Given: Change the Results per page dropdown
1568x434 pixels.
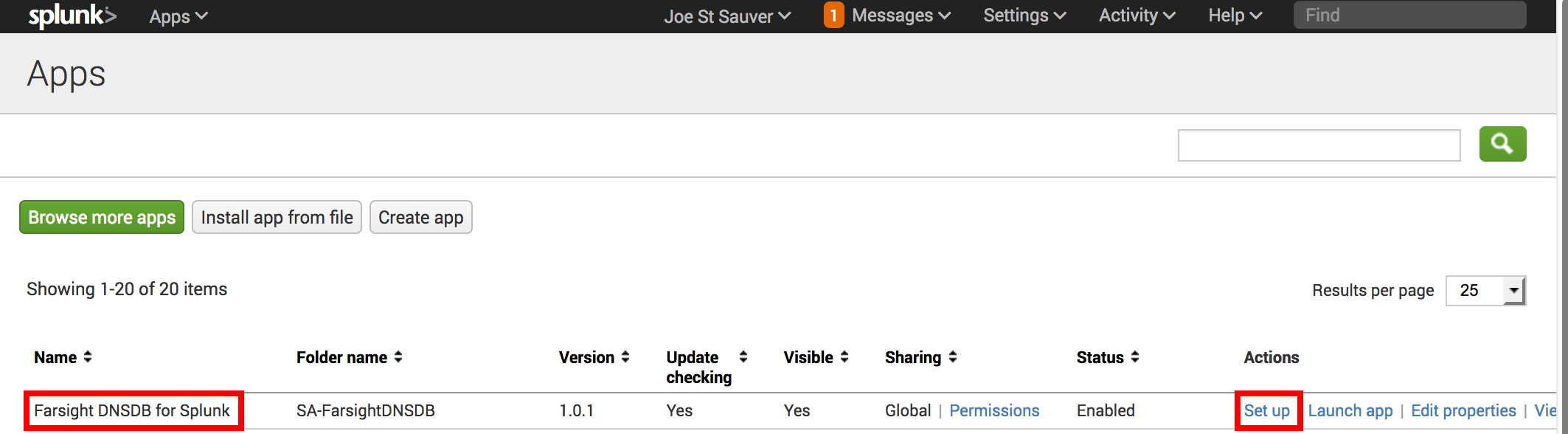Looking at the screenshot, I should pyautogui.click(x=1488, y=290).
